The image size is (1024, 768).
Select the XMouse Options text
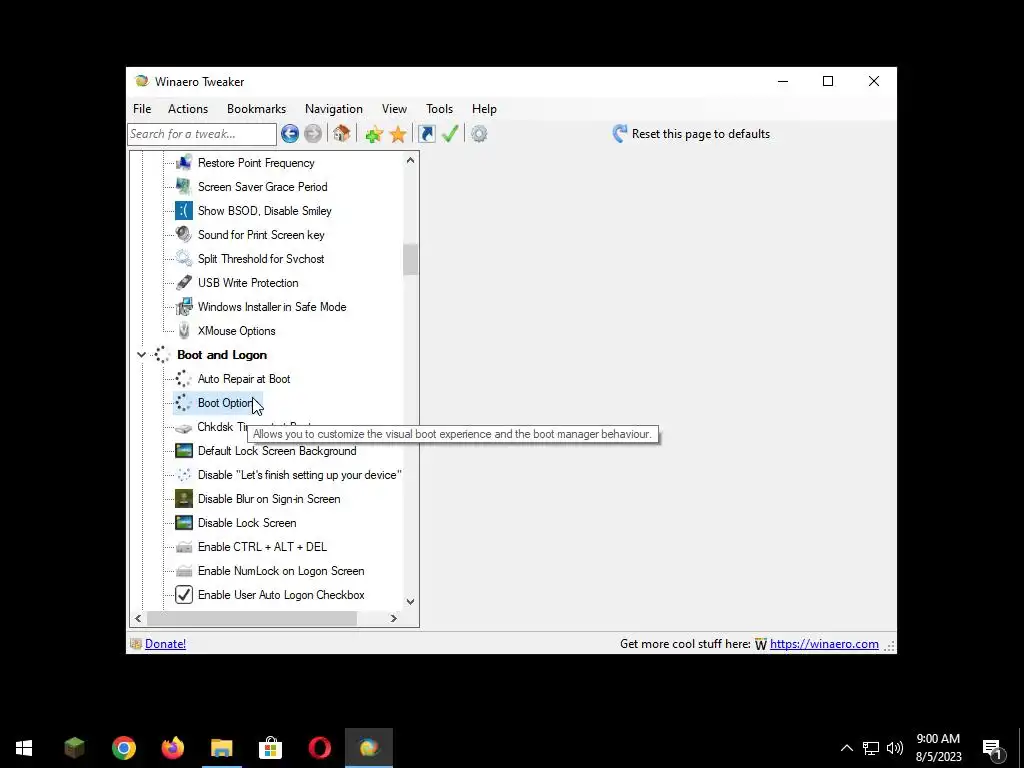coord(236,331)
